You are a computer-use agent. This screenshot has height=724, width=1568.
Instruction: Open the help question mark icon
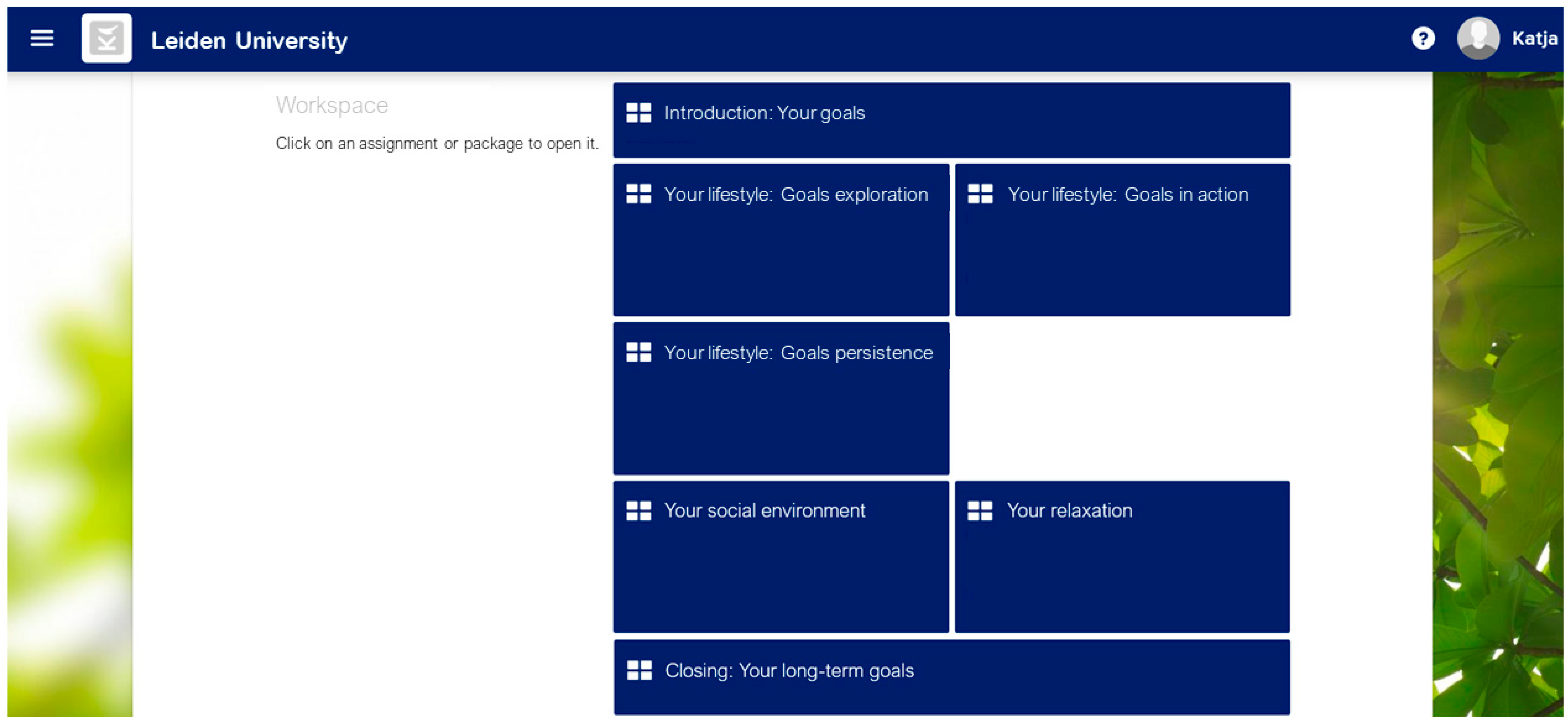1423,39
